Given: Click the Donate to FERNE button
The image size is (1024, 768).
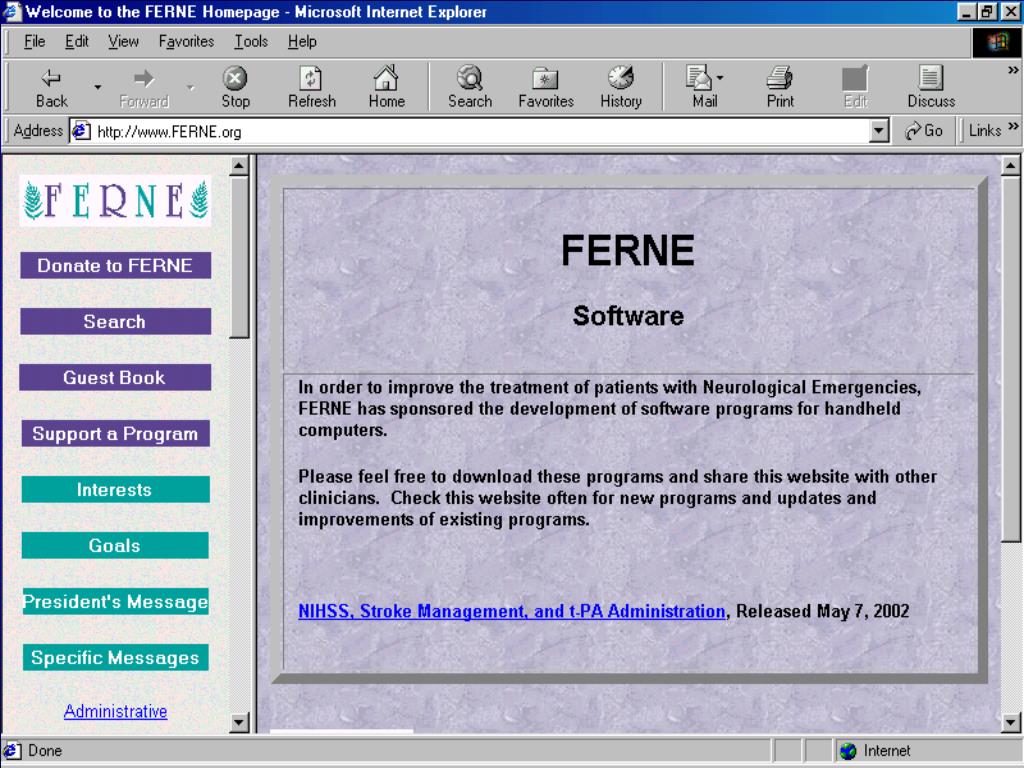Looking at the screenshot, I should (115, 265).
